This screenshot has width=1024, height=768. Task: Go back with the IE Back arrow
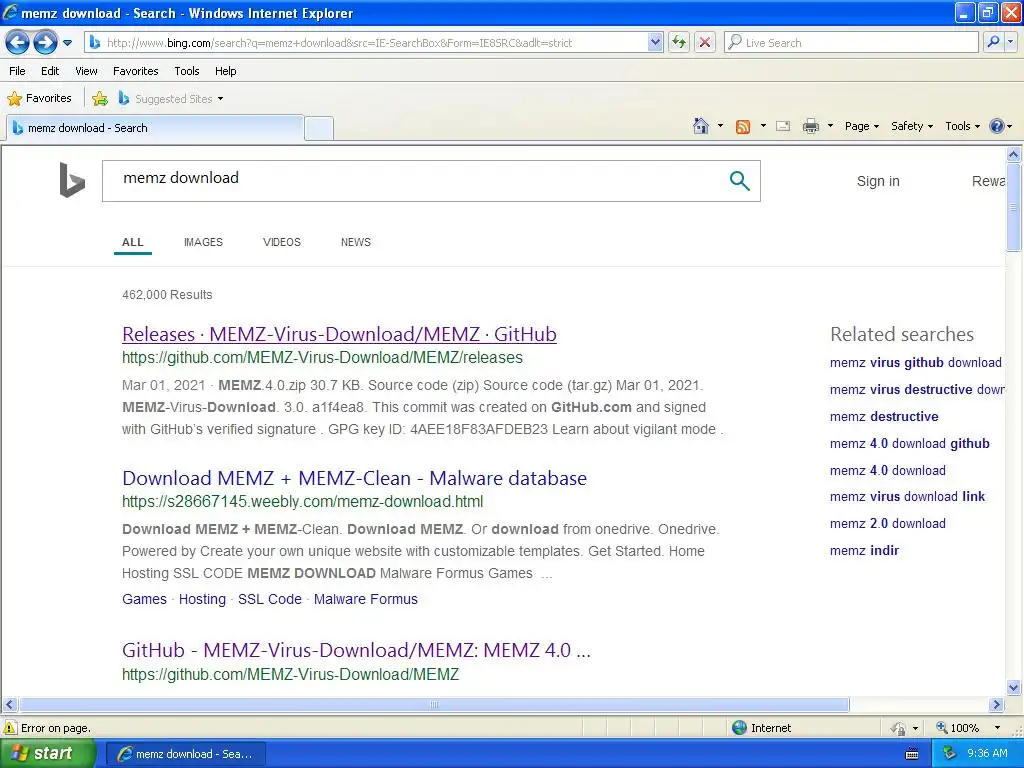[17, 43]
